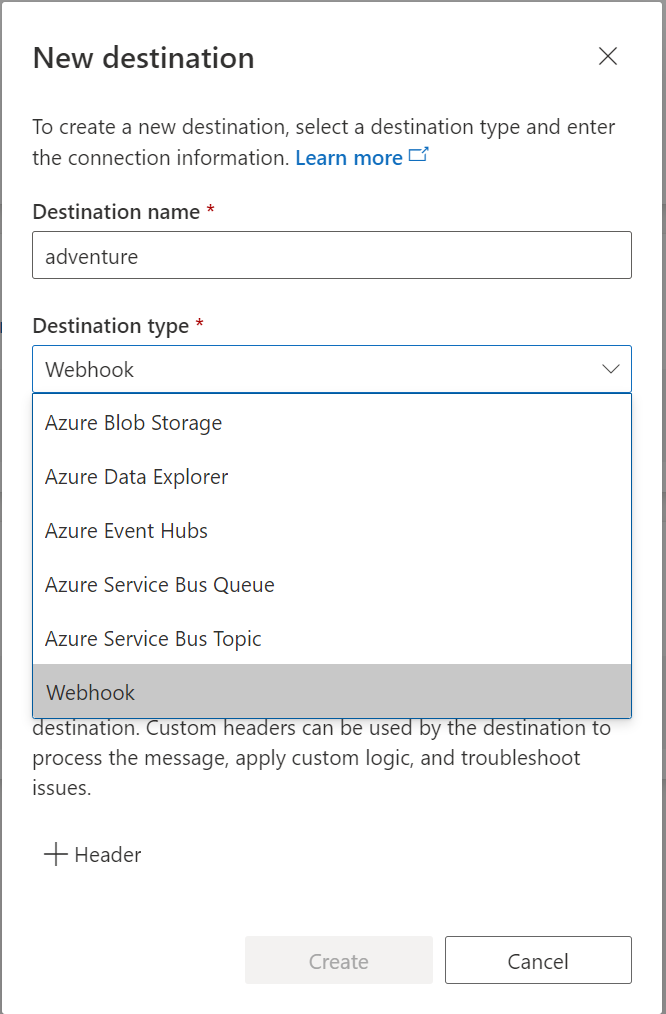Select the highlighted Webhook list option

(x=332, y=692)
